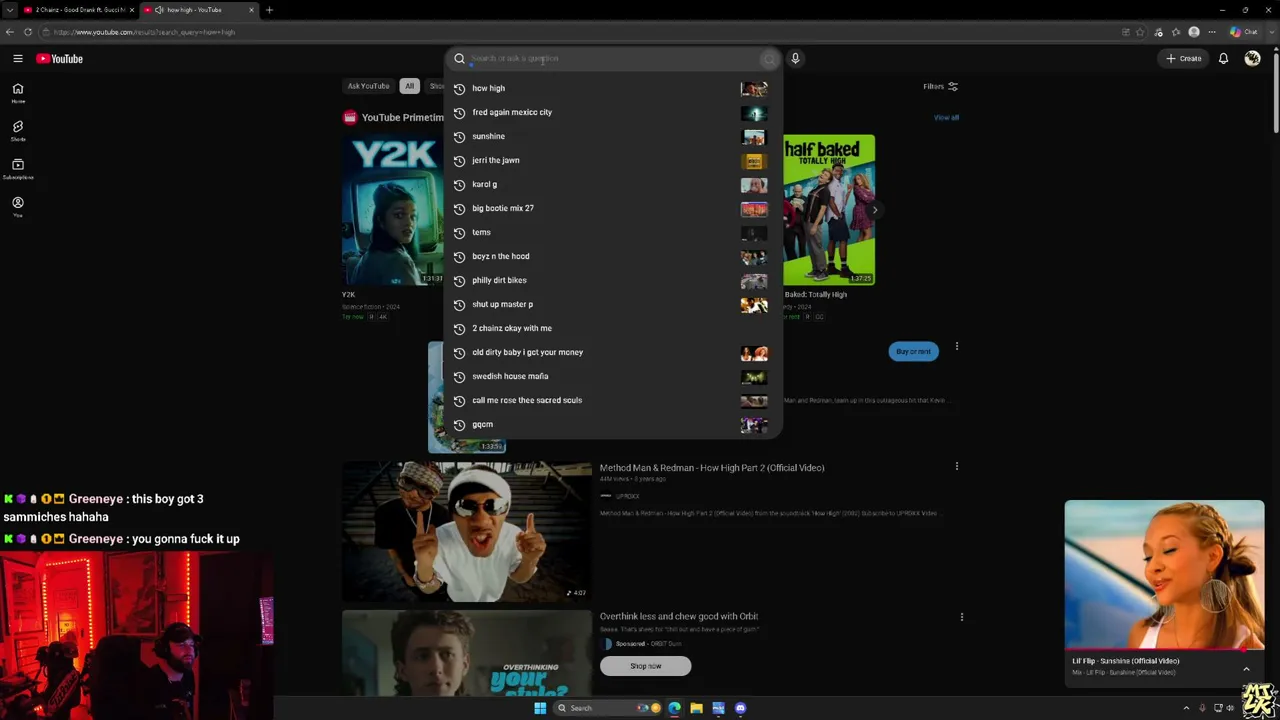1280x720 pixels.
Task: Open the YouTube guide hamburger menu
Action: click(x=18, y=59)
